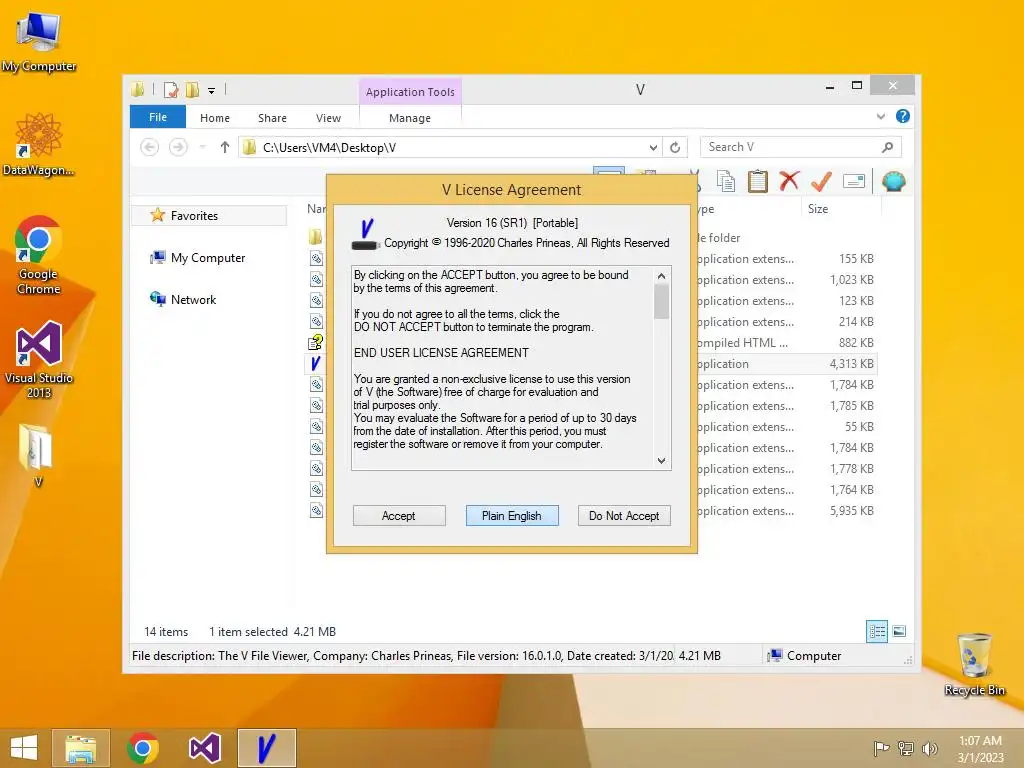Open the recent locations dropdown arrow
Viewport: 1024px width, 768px height.
pyautogui.click(x=203, y=148)
